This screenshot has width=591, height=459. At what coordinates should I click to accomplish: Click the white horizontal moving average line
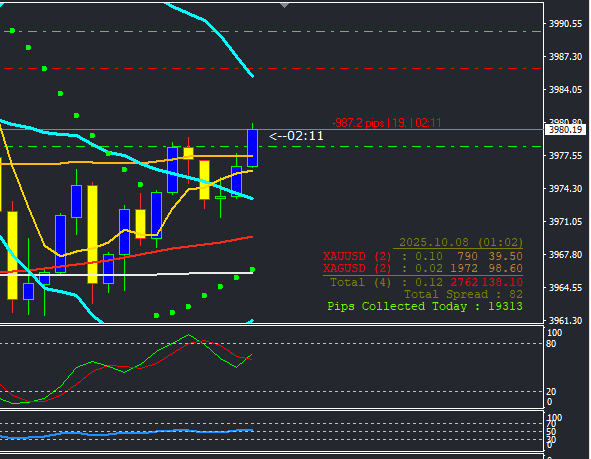[x=126, y=274]
